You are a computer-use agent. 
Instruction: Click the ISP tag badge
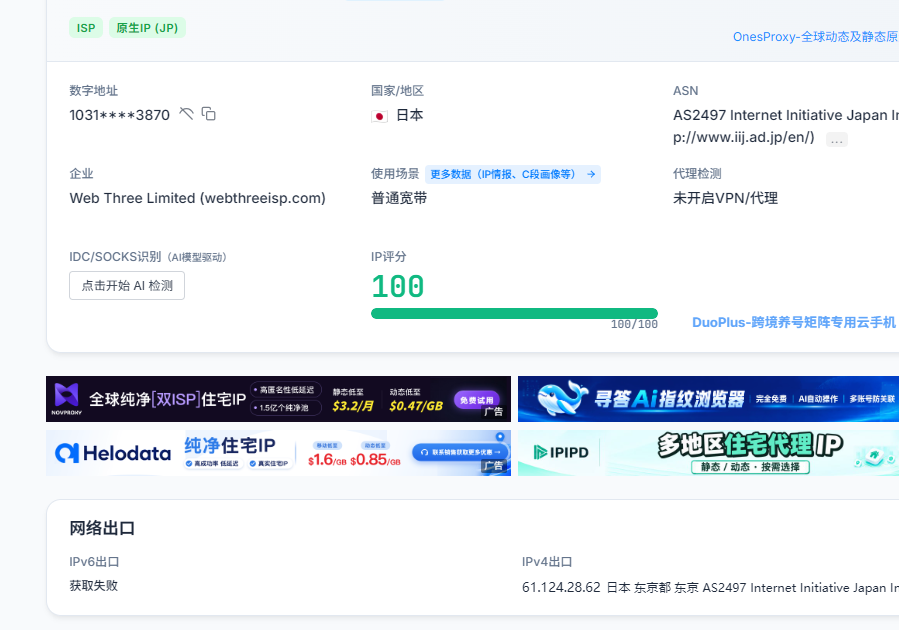pyautogui.click(x=86, y=28)
